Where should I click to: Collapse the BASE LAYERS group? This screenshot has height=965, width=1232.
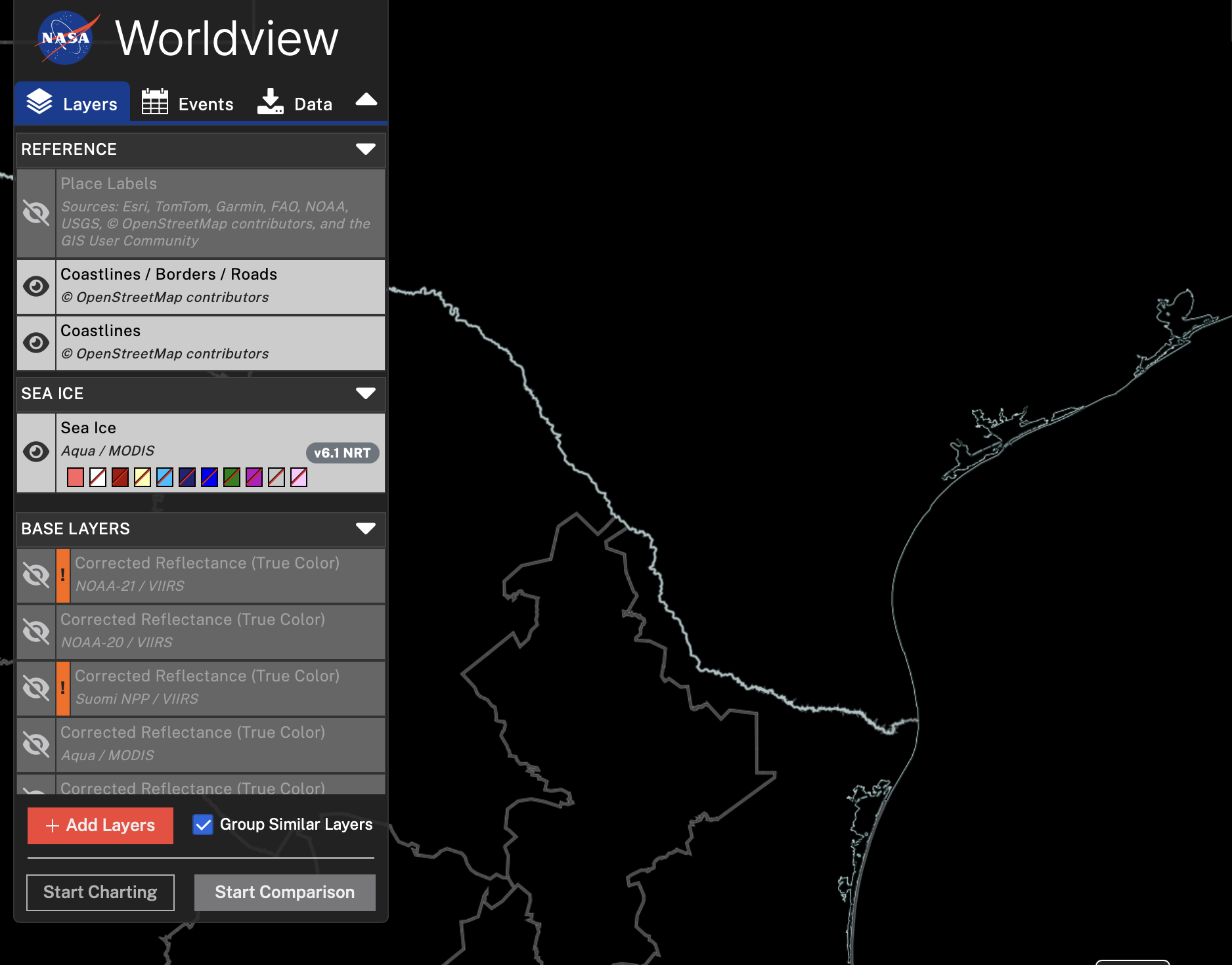coord(366,528)
